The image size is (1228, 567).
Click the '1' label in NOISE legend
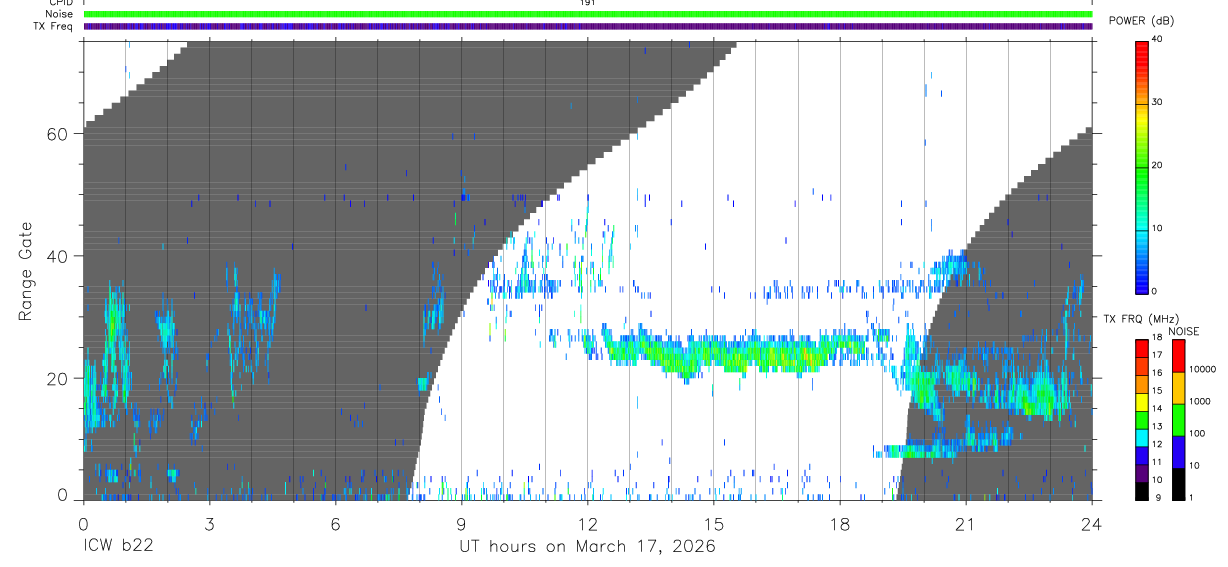(x=1191, y=497)
